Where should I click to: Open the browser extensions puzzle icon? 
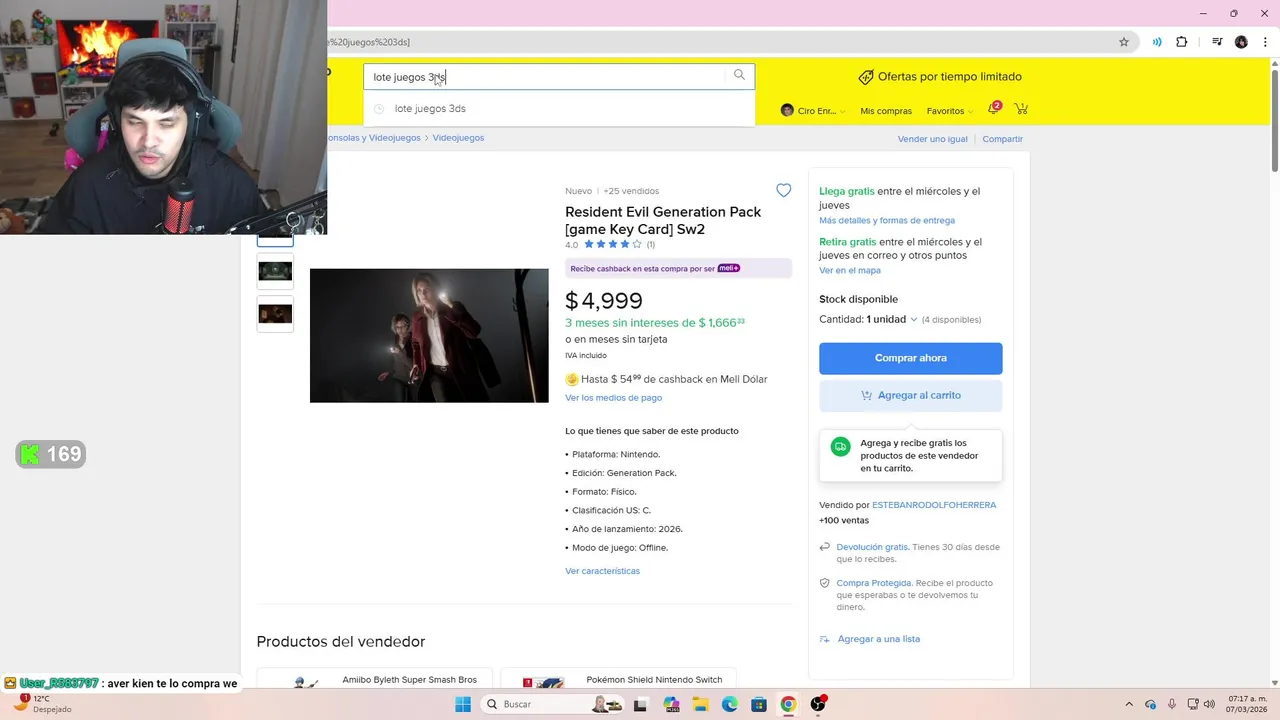tap(1182, 42)
